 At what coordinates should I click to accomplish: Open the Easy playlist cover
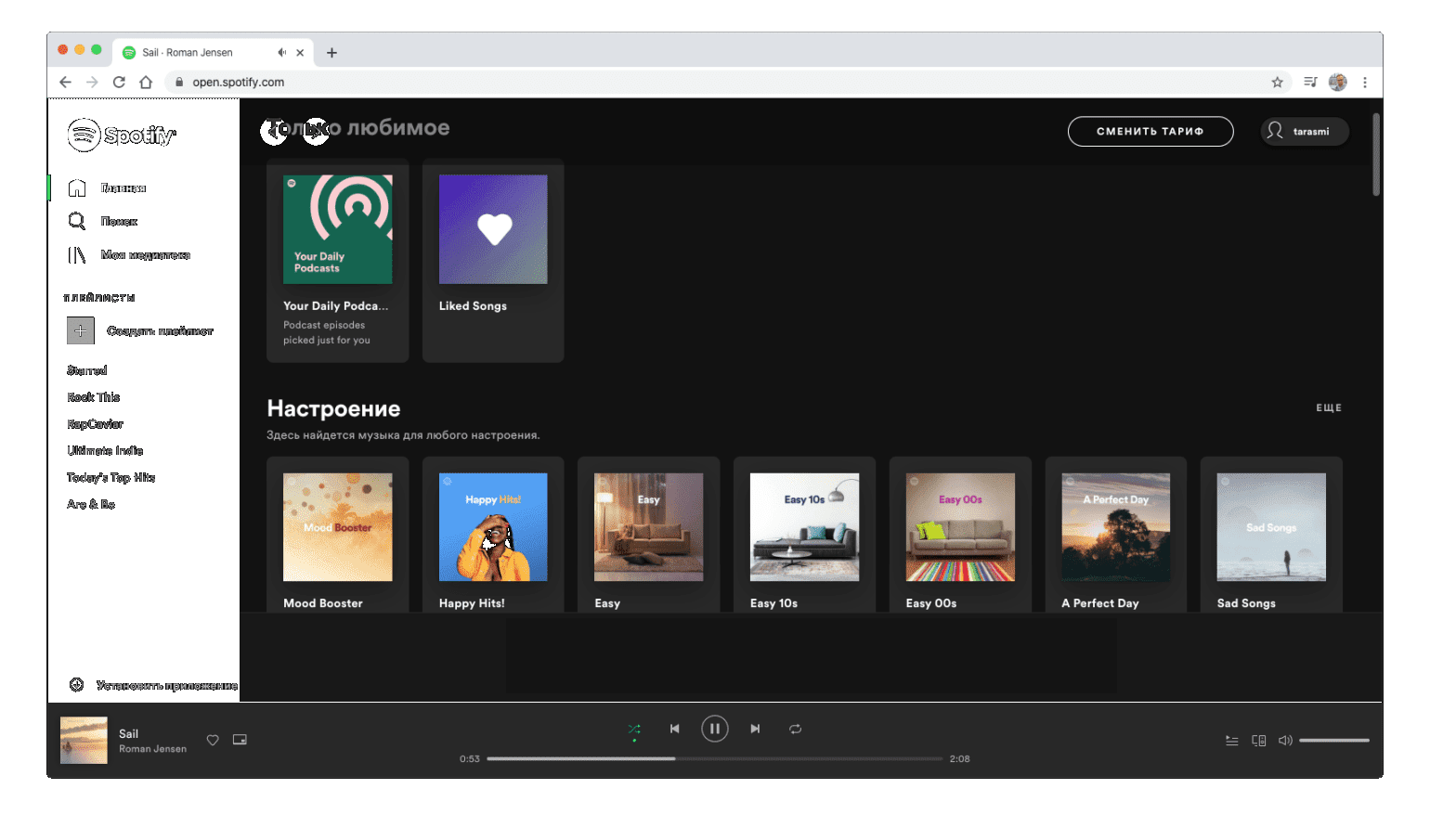(649, 527)
